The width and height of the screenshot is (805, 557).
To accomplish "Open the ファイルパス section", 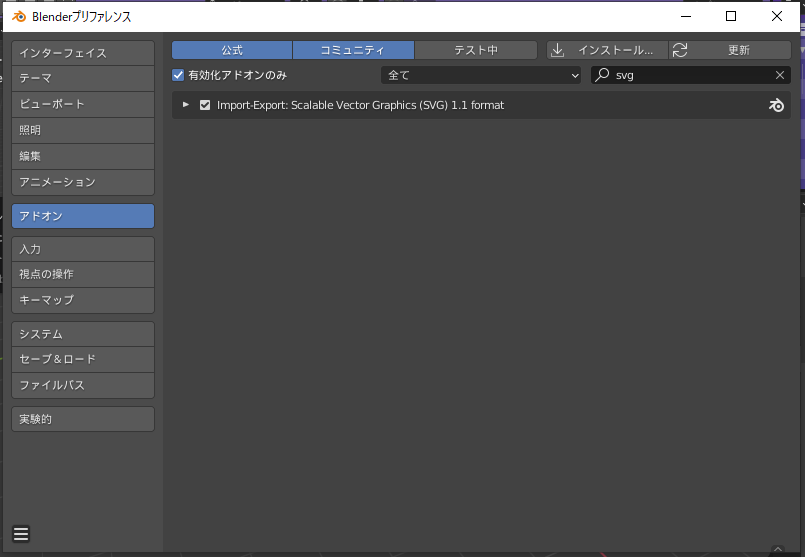I will tap(83, 385).
